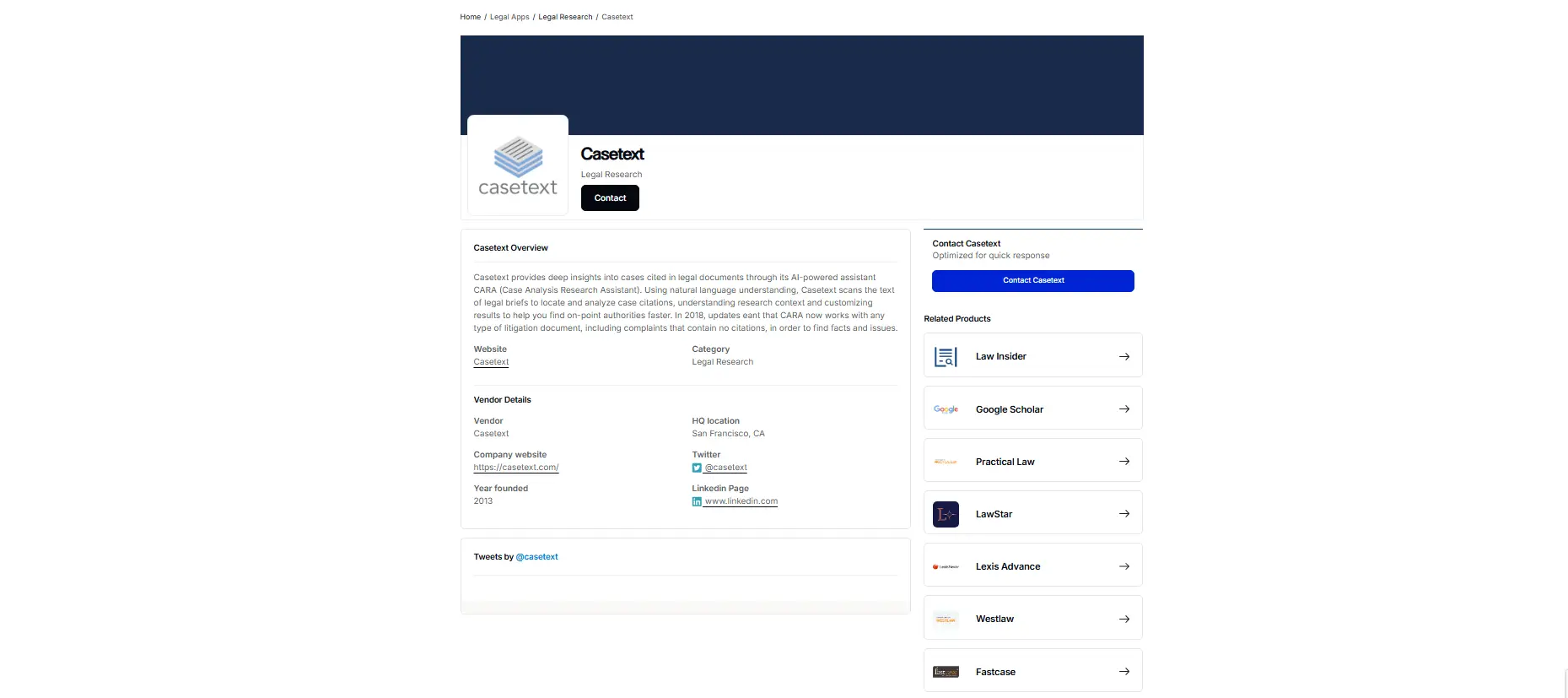
Task: Click the Law Insider product icon
Action: pyautogui.click(x=946, y=357)
